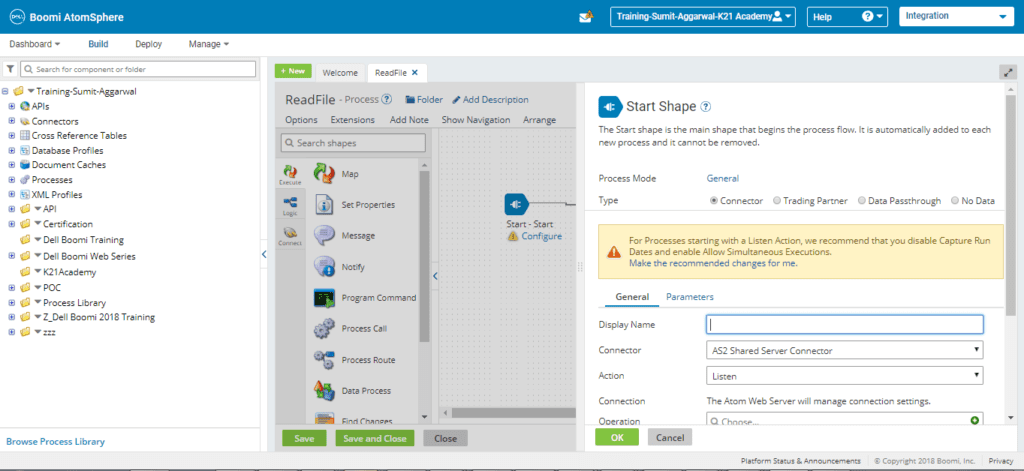Click the Save button
Viewport: 1024px width, 471px height.
(x=304, y=438)
